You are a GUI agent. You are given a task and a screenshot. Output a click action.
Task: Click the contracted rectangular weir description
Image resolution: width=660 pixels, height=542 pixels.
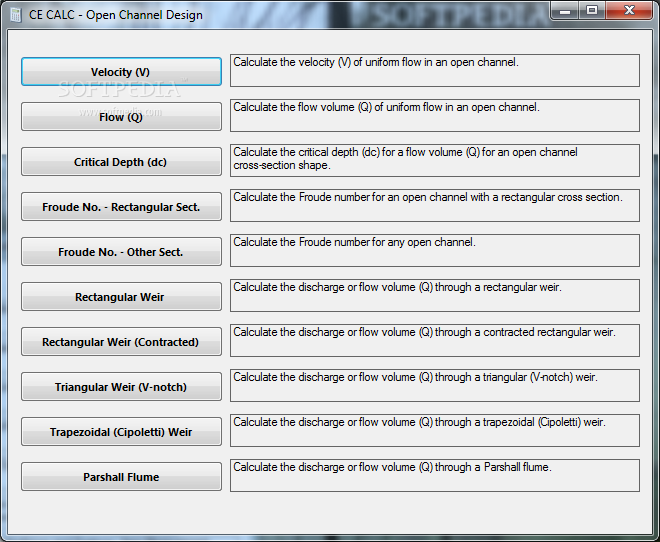(435, 340)
